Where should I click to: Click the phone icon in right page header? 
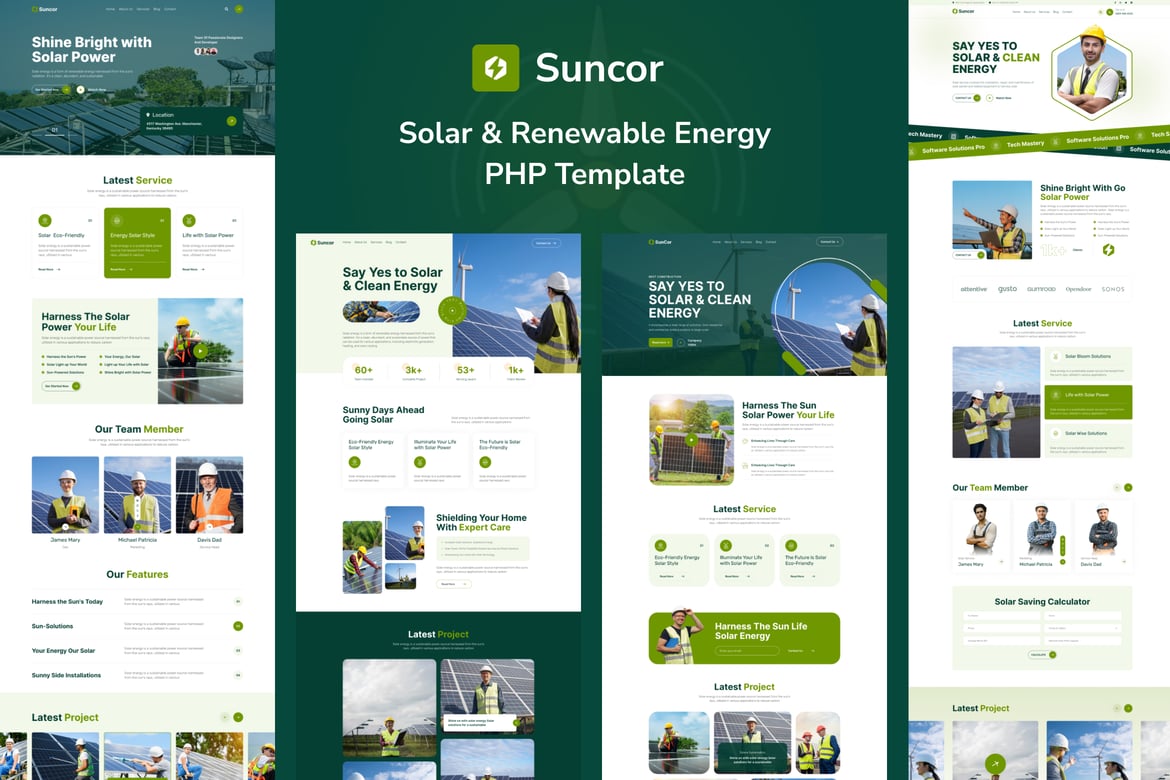pos(1110,12)
